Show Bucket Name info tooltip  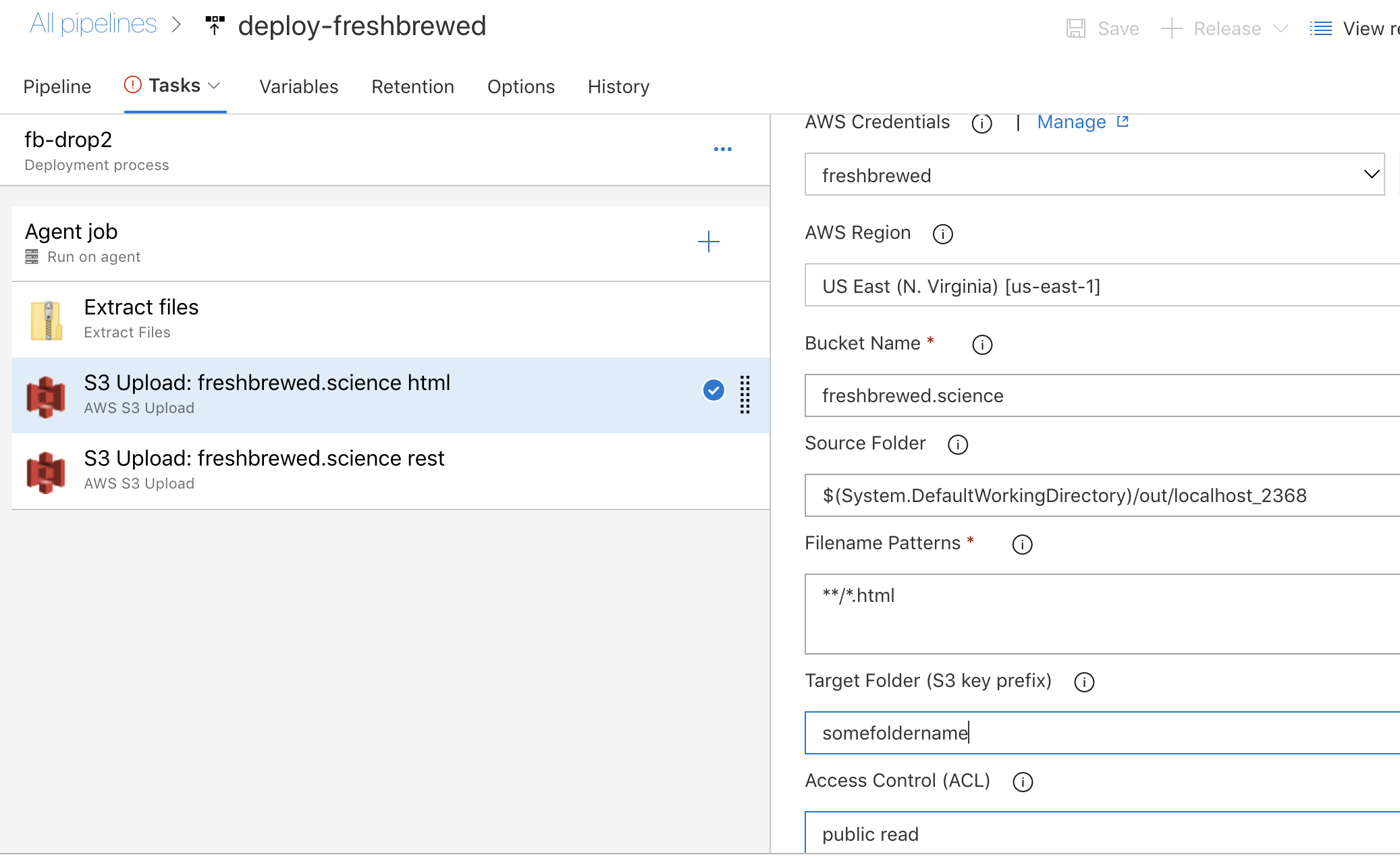pos(981,344)
